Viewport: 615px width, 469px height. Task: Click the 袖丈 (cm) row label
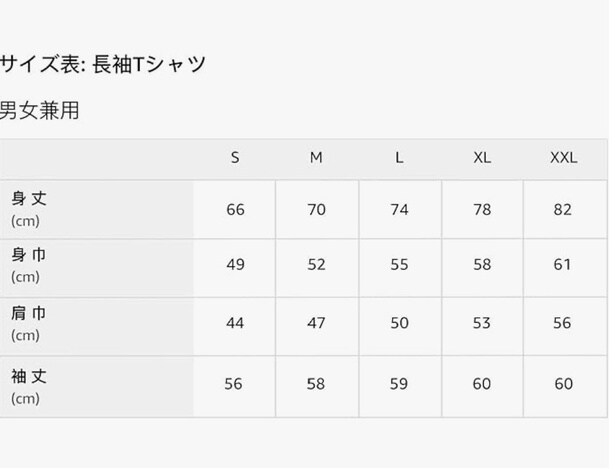(28, 387)
